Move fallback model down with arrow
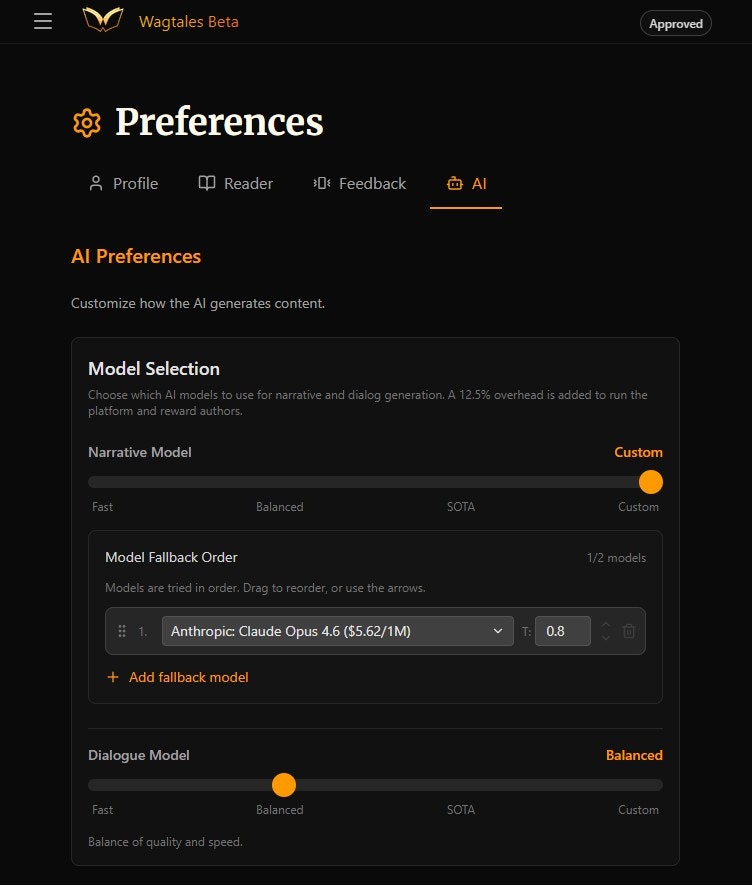Image resolution: width=752 pixels, height=885 pixels. (x=605, y=638)
